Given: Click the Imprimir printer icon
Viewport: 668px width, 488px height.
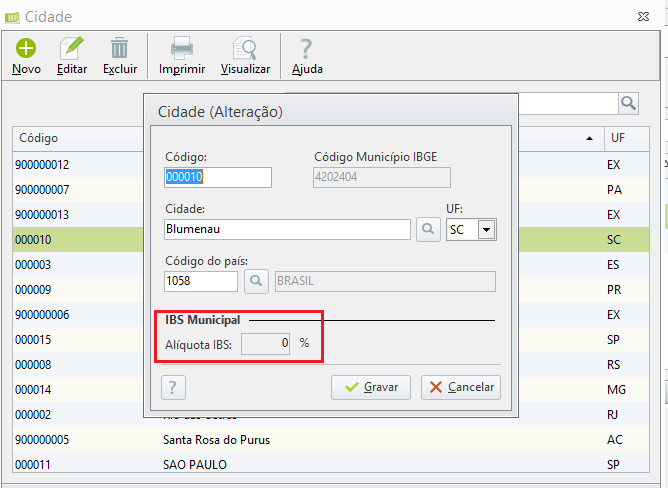Looking at the screenshot, I should coord(181,48).
